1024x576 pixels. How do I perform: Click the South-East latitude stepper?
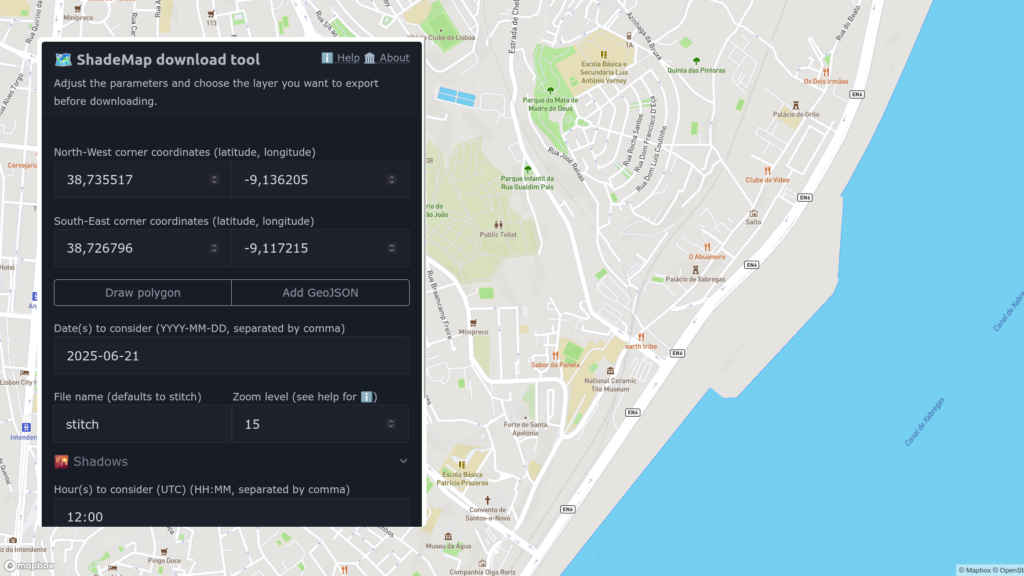coord(214,248)
